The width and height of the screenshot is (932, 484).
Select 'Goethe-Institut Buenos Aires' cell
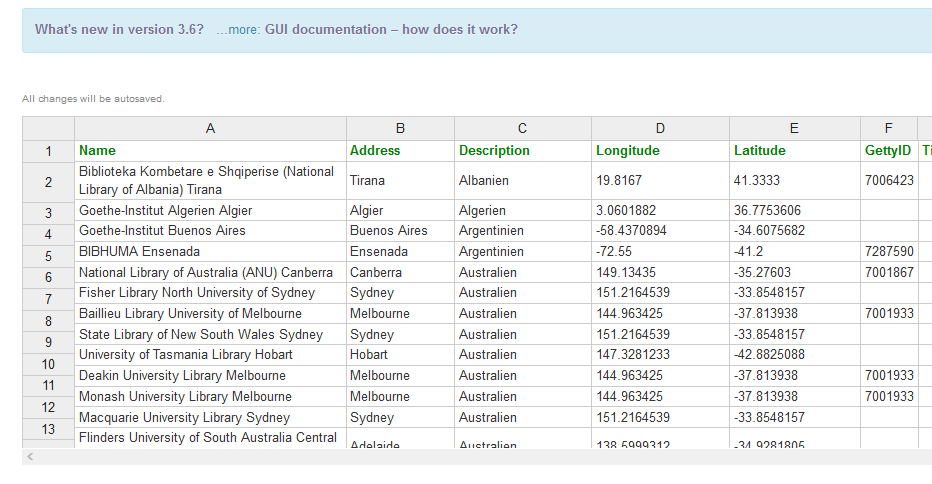(x=210, y=231)
